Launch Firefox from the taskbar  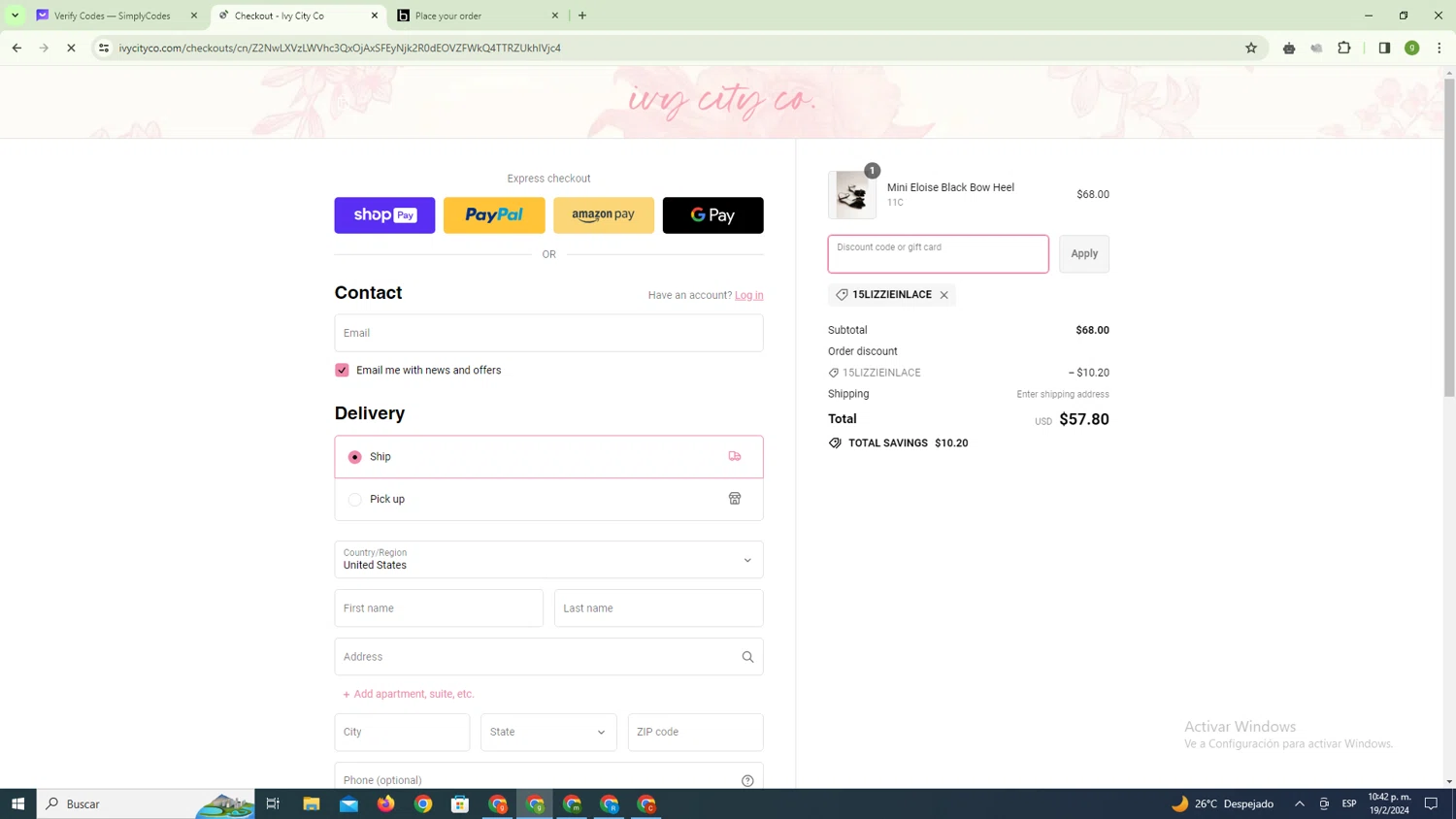click(x=386, y=803)
